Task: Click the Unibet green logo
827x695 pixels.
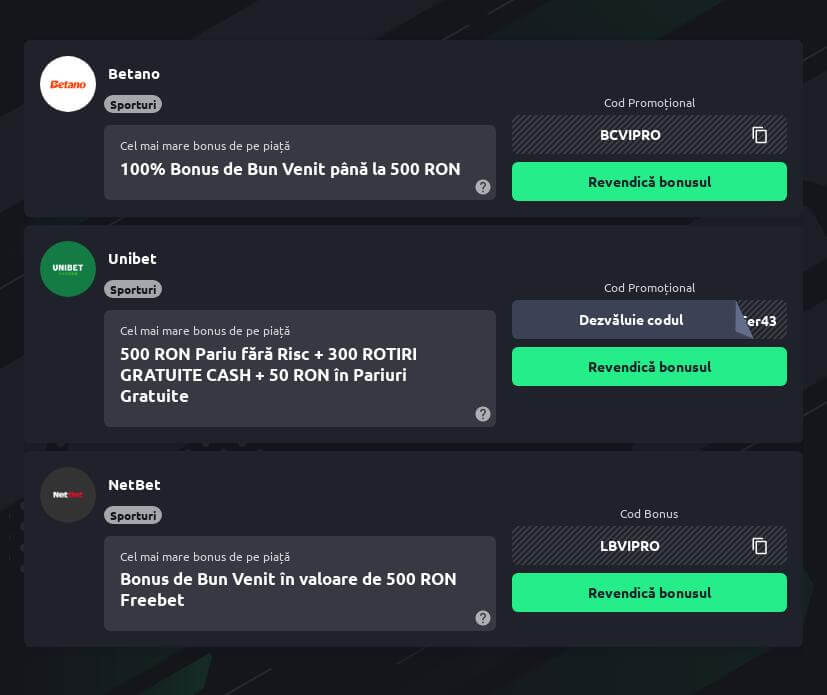Action: [68, 269]
